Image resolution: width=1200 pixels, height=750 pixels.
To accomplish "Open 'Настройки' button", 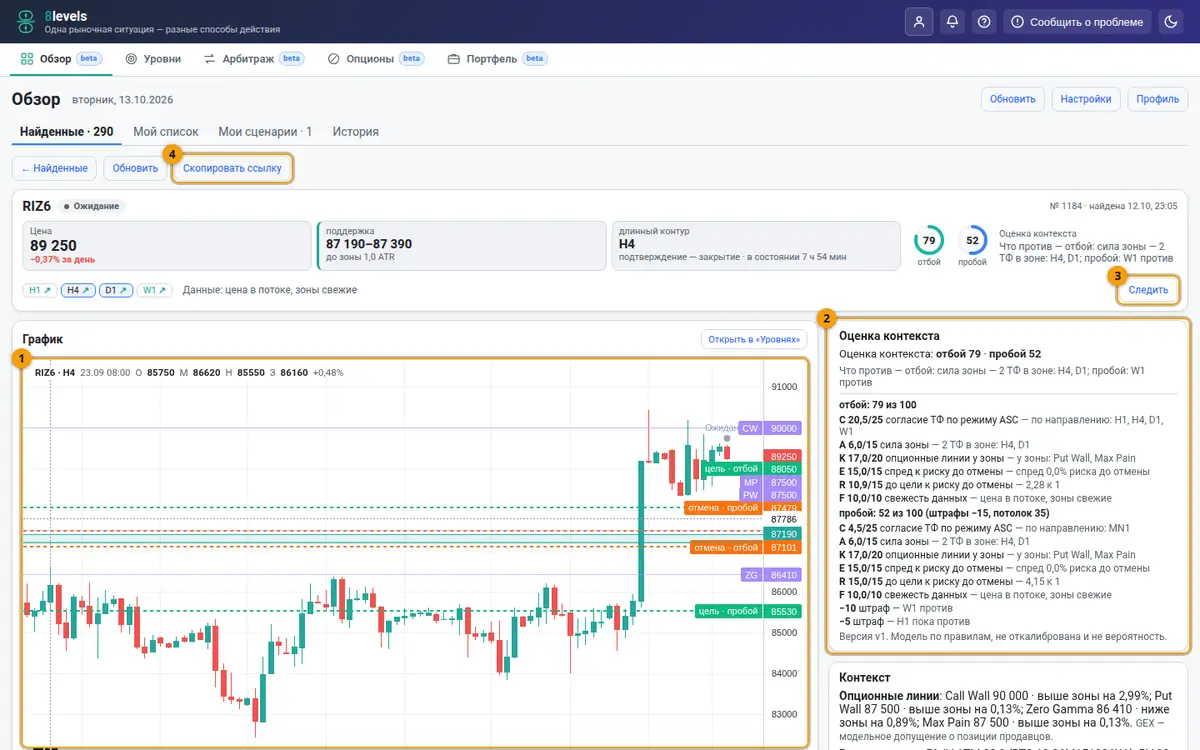I will 1086,99.
